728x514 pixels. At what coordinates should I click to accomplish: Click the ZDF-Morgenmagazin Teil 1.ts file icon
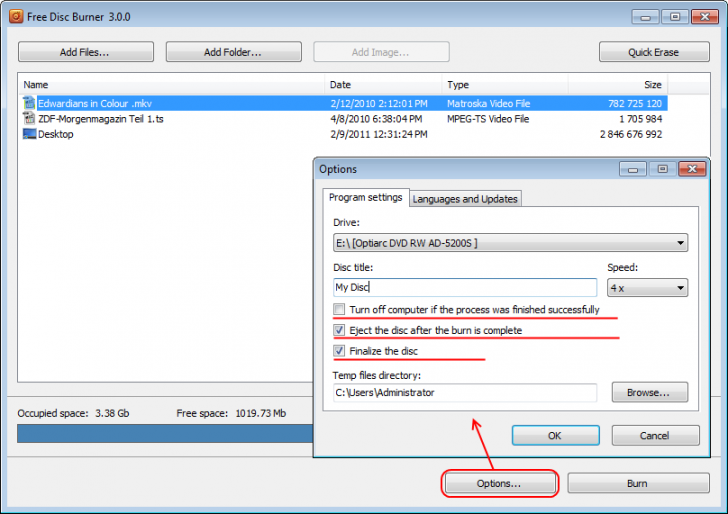(x=29, y=118)
